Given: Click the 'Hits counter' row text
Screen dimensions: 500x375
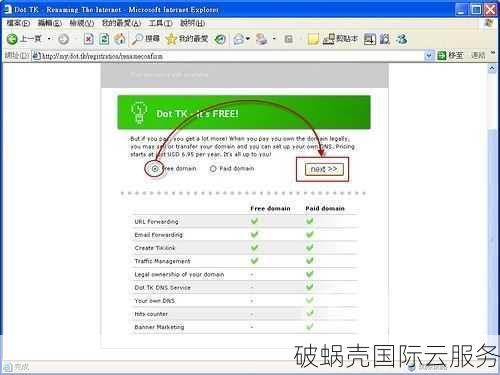Looking at the screenshot, I should [x=151, y=314].
